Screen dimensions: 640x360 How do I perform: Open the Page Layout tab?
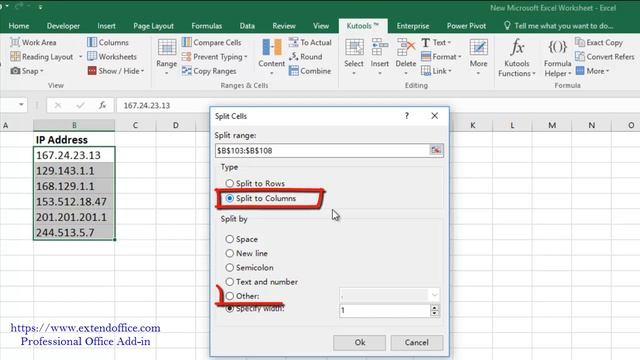pyautogui.click(x=153, y=26)
